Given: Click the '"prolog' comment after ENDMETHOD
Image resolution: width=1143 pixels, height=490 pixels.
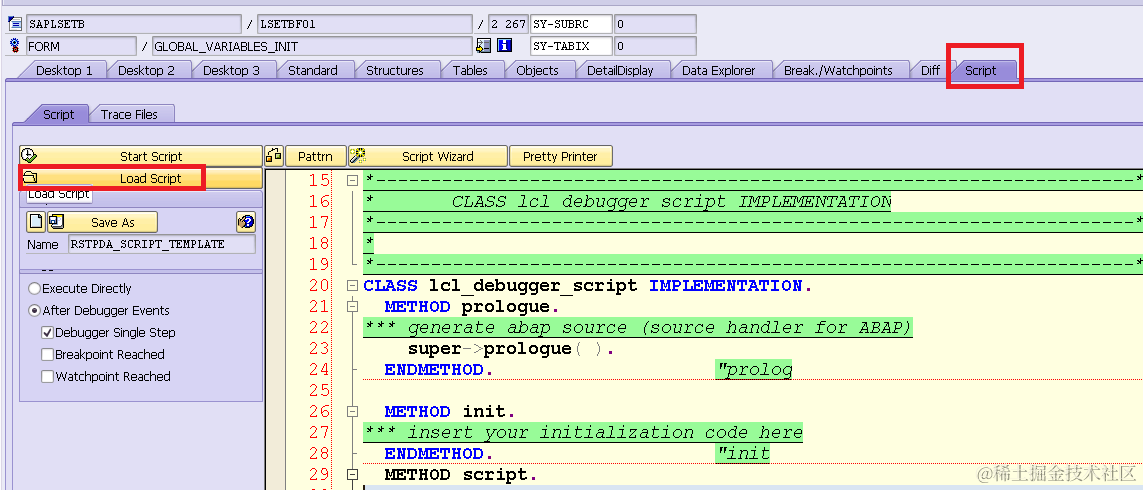Looking at the screenshot, I should tap(754, 370).
